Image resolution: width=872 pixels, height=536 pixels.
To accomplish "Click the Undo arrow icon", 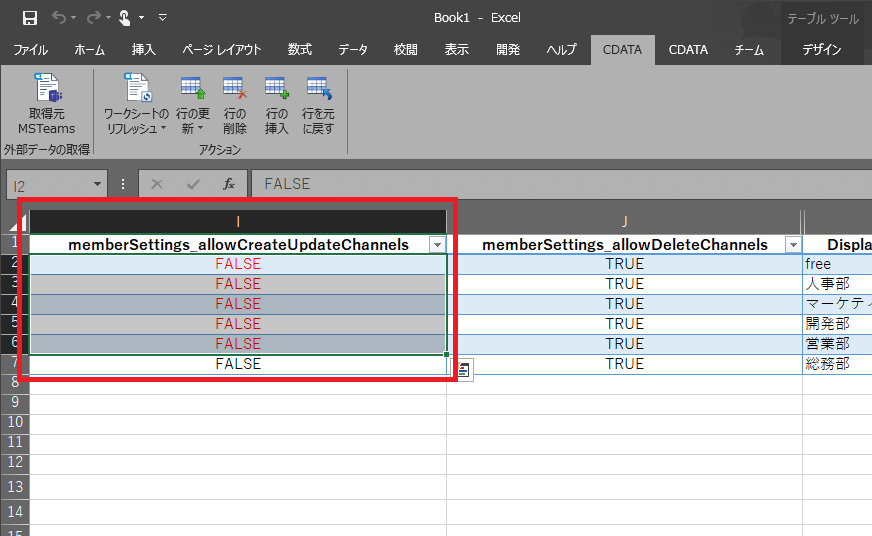I will click(x=58, y=17).
